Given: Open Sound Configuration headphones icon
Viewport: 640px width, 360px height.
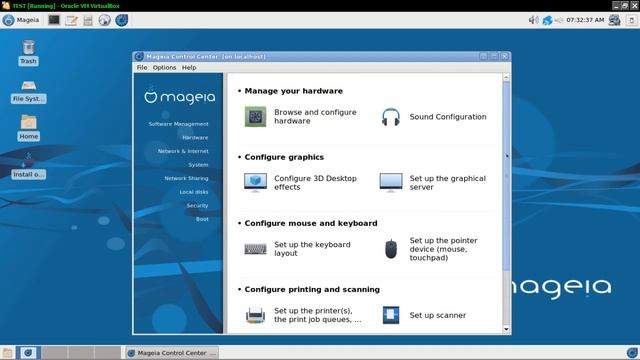Looking at the screenshot, I should pyautogui.click(x=391, y=117).
